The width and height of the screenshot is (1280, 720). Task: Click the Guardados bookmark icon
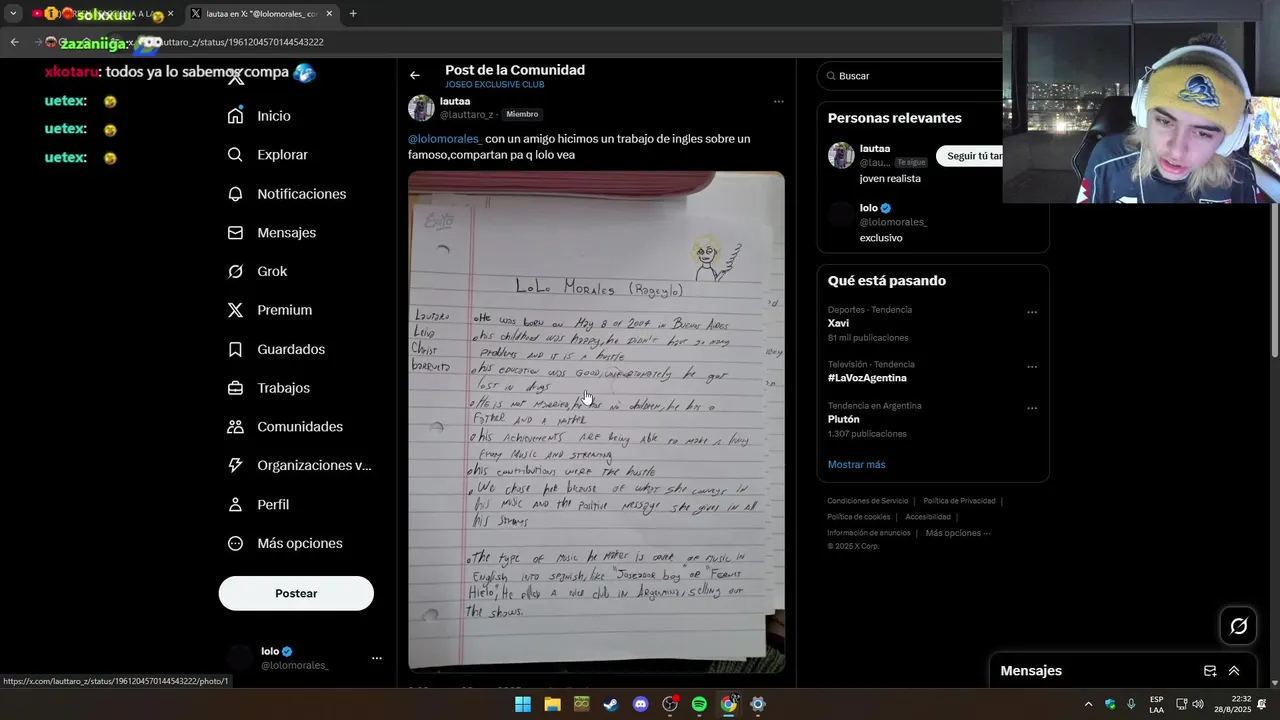[x=235, y=349]
